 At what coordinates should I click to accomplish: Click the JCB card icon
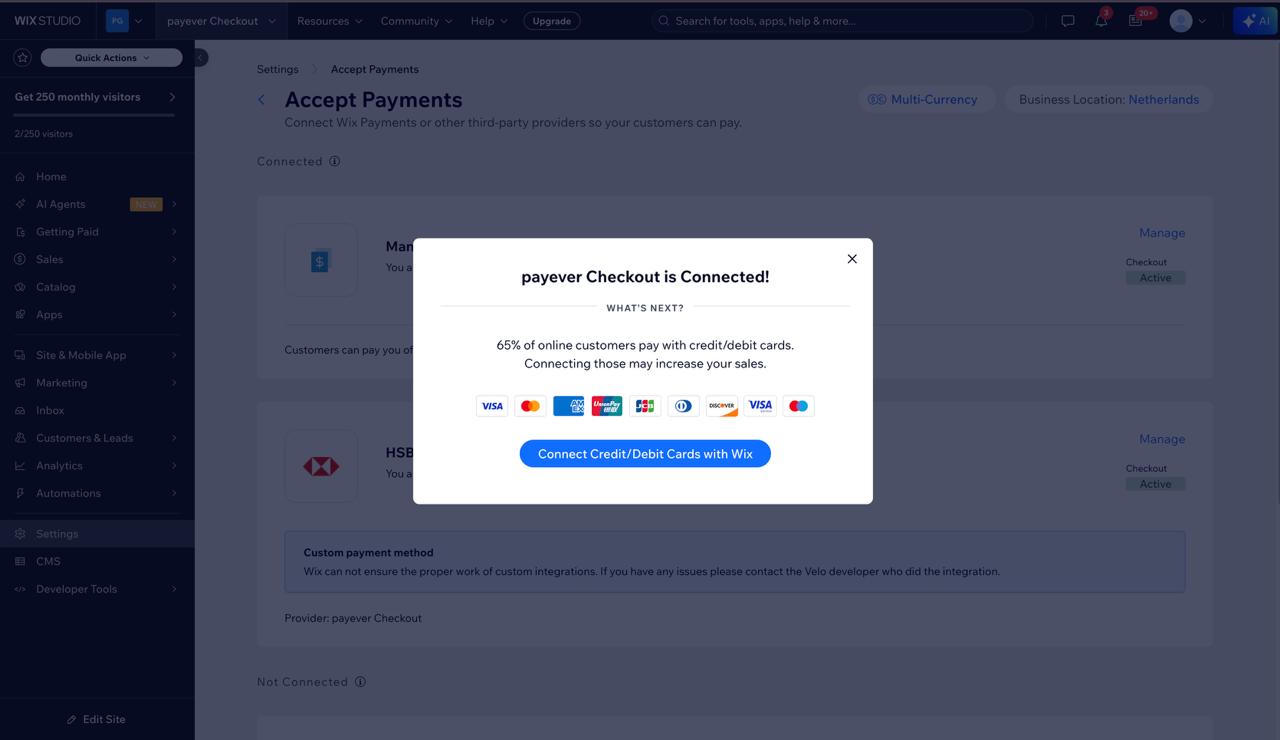pos(645,406)
